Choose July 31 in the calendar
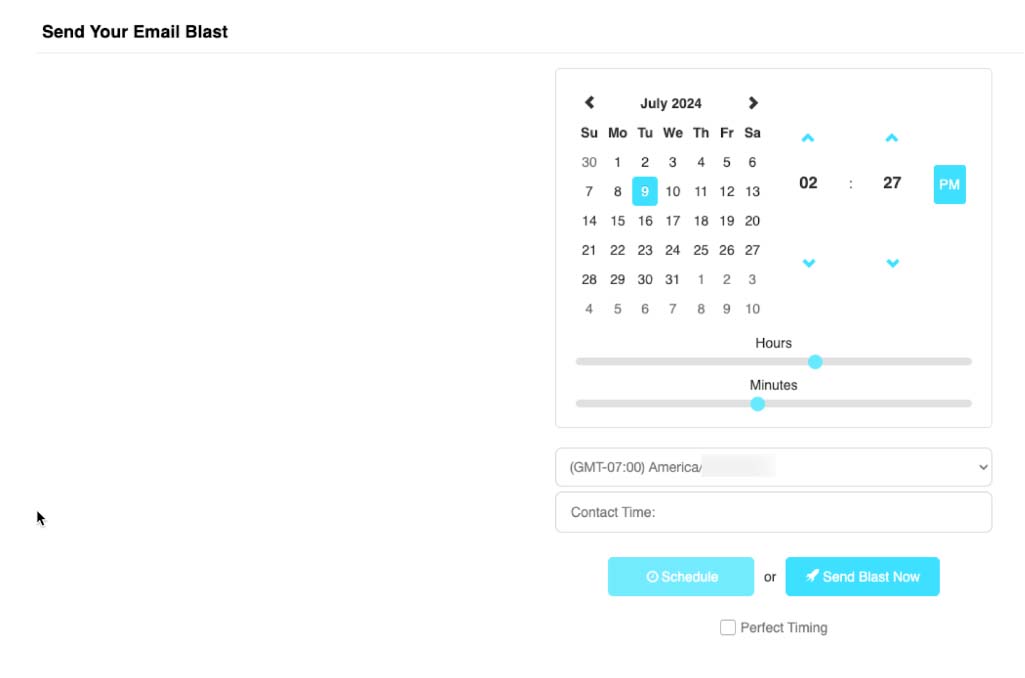 tap(672, 279)
